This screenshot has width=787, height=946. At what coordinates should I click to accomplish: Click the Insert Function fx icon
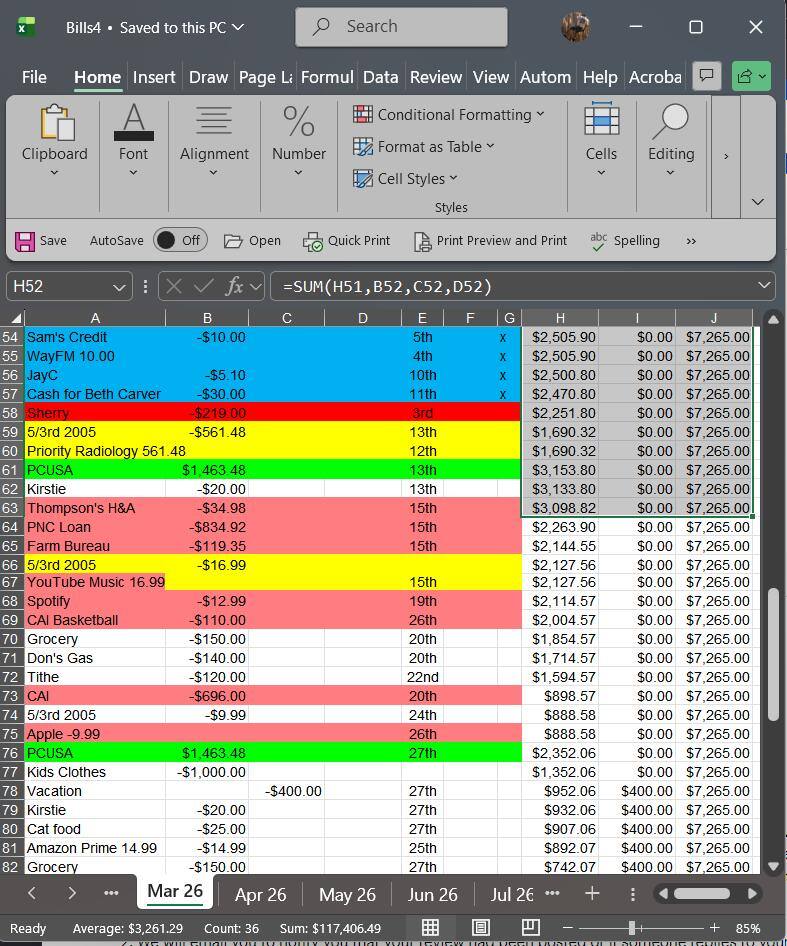[x=235, y=287]
